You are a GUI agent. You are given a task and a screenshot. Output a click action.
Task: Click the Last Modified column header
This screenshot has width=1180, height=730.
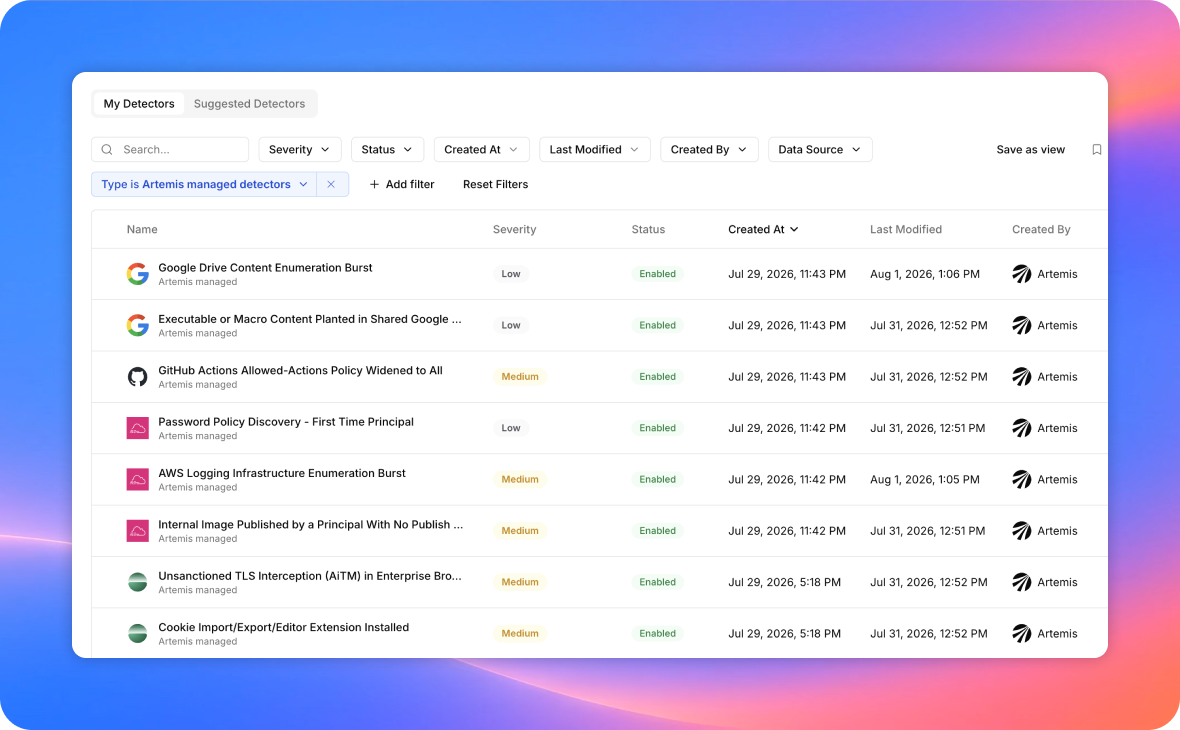pos(906,230)
